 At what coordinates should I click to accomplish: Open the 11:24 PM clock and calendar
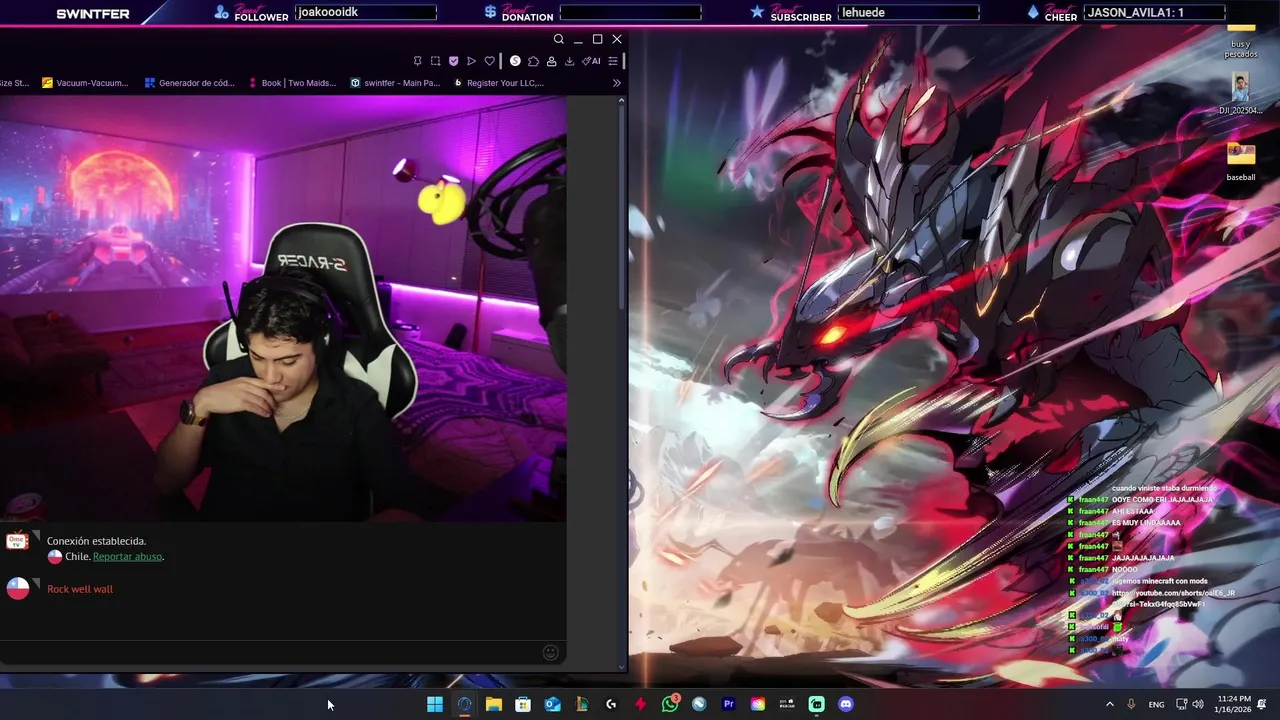point(1234,704)
